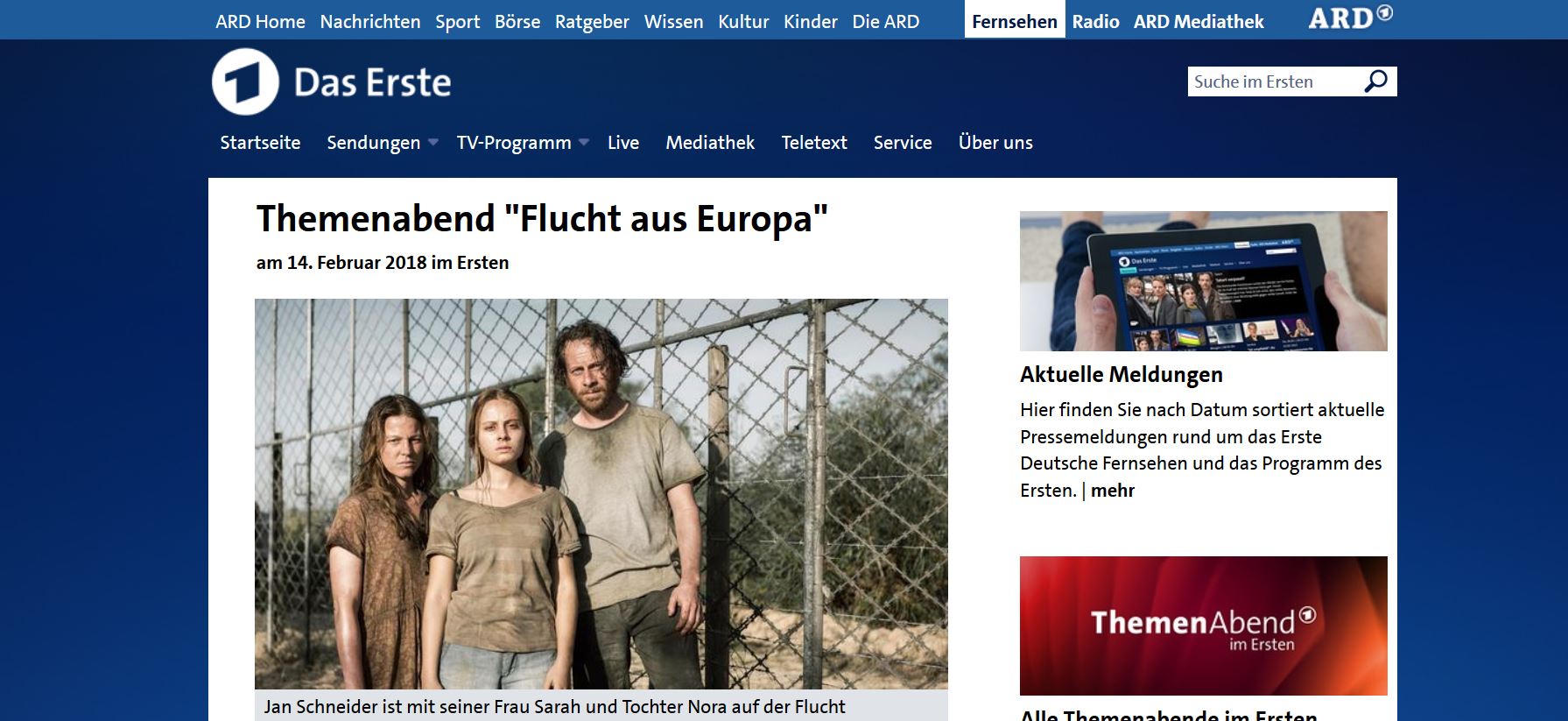
Task: Open the Börse link in top bar
Action: pos(517,21)
